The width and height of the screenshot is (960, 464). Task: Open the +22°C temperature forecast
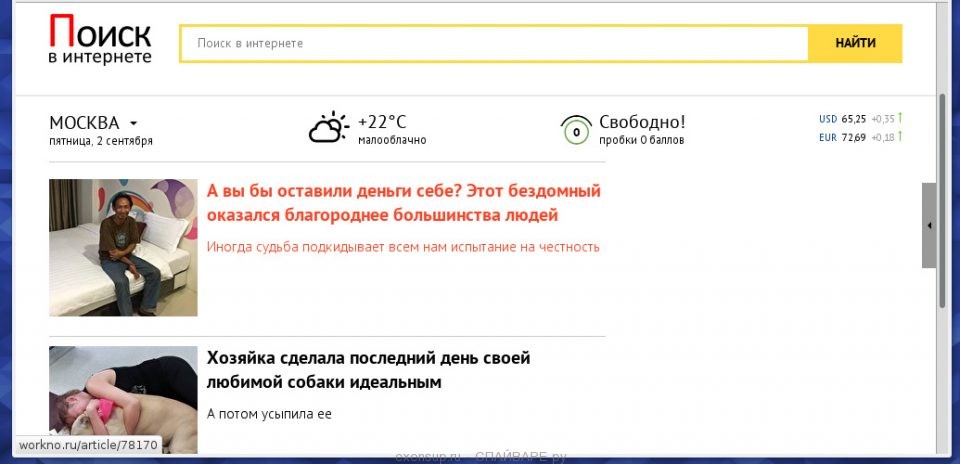pos(382,122)
